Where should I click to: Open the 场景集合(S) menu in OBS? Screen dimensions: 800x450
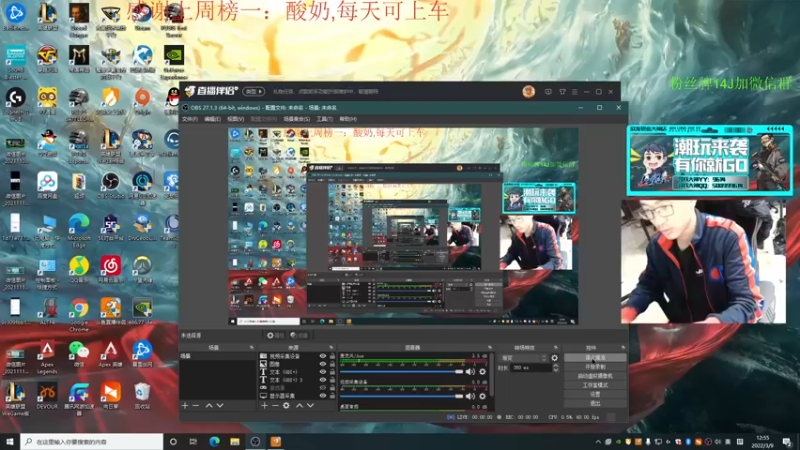point(296,119)
